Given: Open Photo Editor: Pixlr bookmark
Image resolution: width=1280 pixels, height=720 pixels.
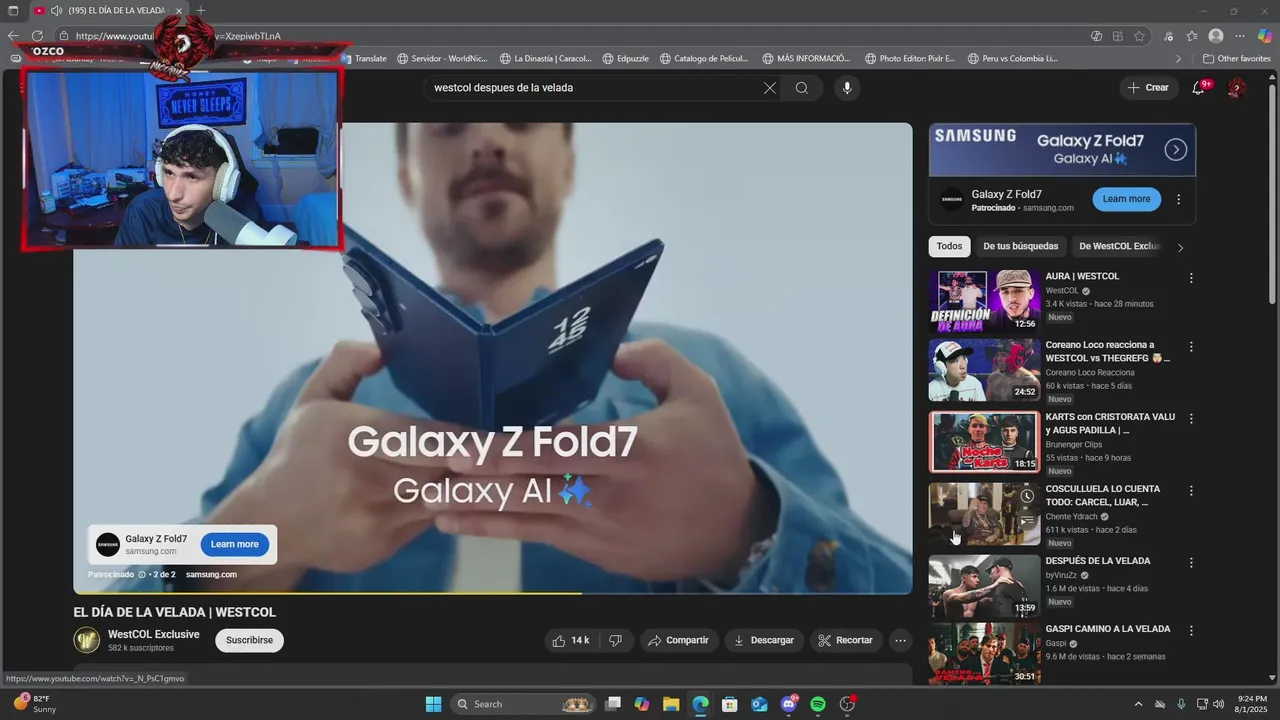Looking at the screenshot, I should click(910, 59).
